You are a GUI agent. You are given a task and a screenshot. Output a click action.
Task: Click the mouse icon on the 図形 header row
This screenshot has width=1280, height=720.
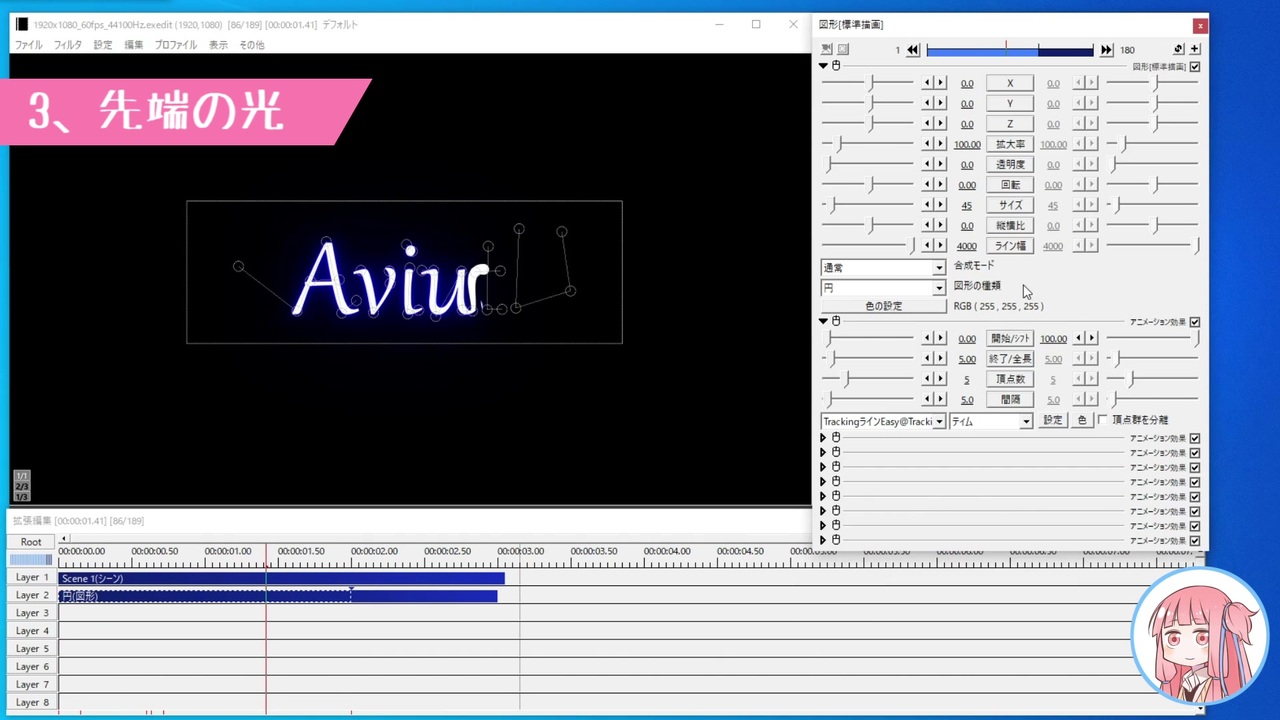pos(836,66)
